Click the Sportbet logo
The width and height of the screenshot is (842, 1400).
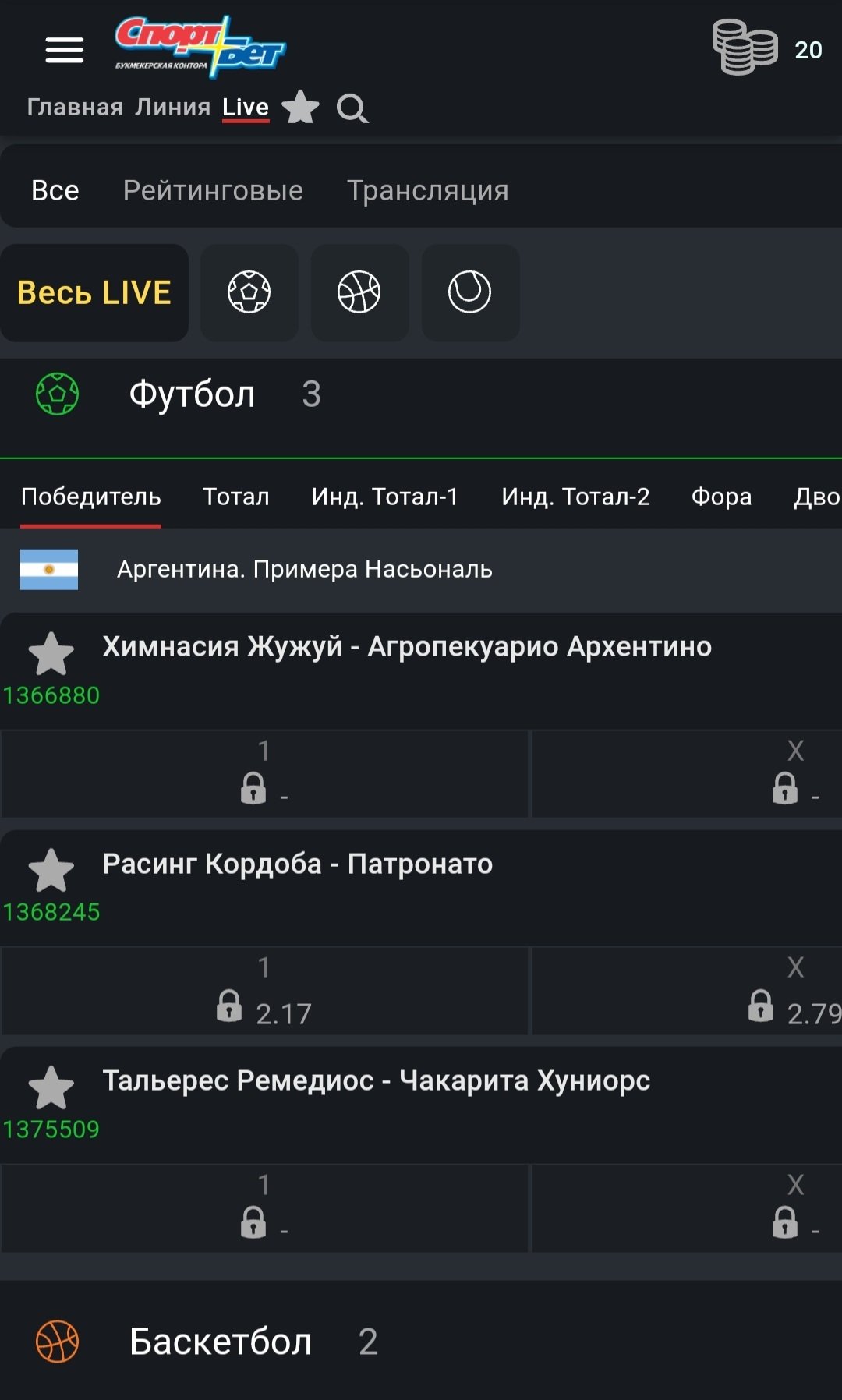tap(200, 46)
